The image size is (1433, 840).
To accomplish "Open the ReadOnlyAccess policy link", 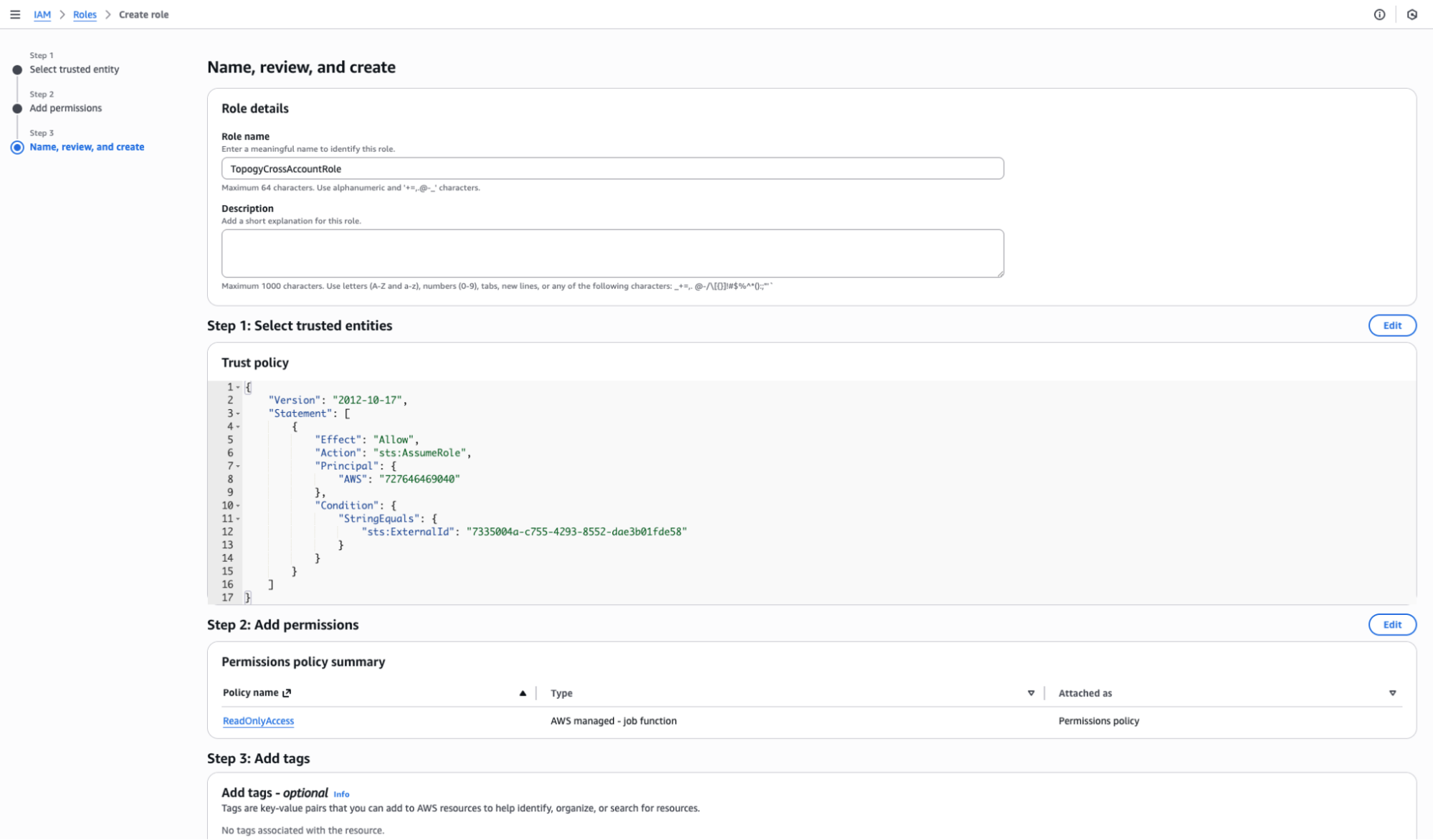I will [x=258, y=721].
